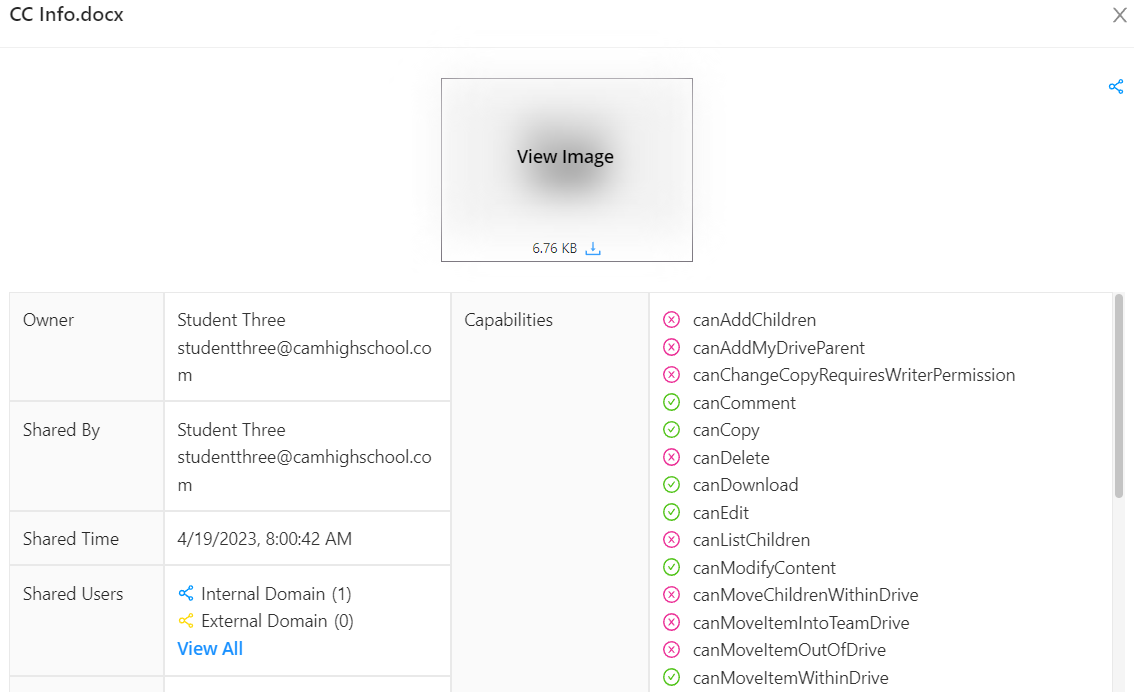Select the External Domain (0) text
1134x694 pixels.
[x=278, y=621]
